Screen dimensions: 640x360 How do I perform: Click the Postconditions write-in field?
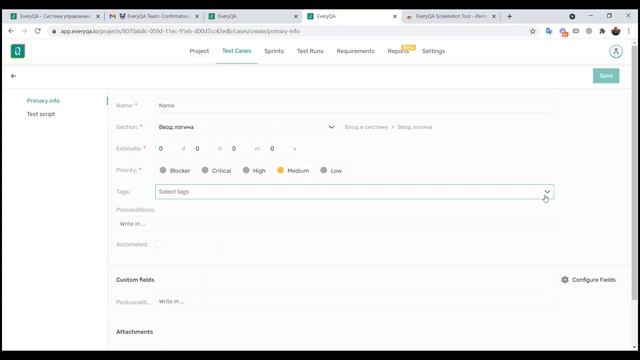(354, 302)
